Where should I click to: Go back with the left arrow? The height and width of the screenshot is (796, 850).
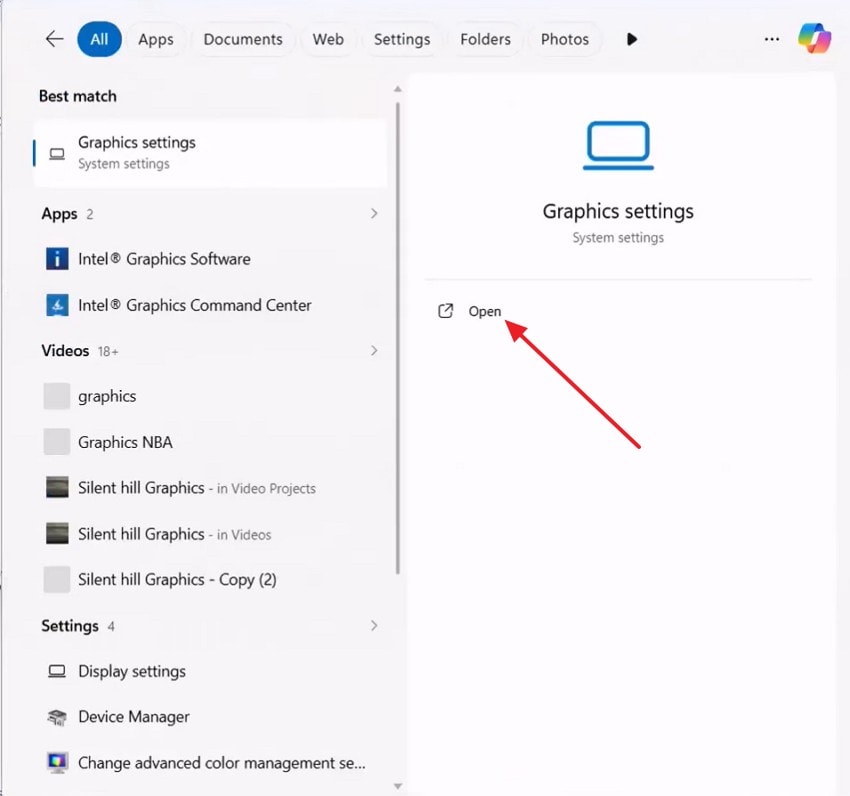pyautogui.click(x=54, y=39)
